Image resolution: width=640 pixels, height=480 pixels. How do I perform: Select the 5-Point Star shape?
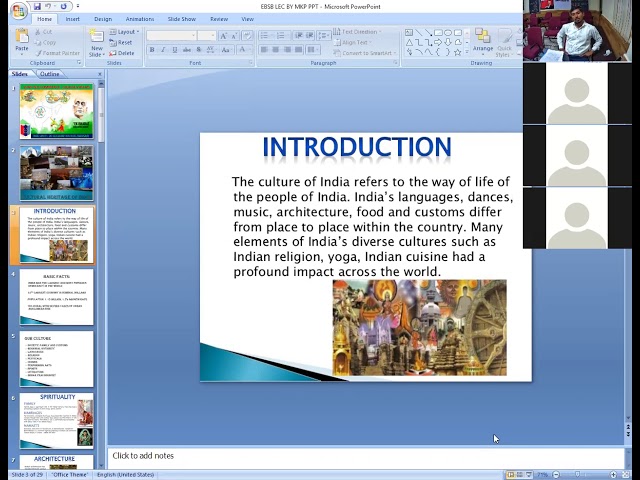point(458,52)
